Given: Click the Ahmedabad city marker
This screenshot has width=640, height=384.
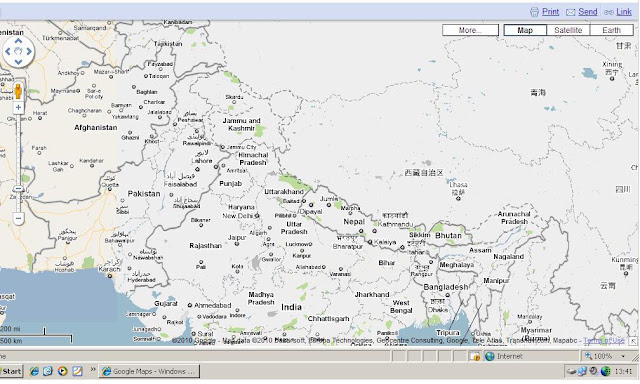Looking at the screenshot, I should click(190, 305).
